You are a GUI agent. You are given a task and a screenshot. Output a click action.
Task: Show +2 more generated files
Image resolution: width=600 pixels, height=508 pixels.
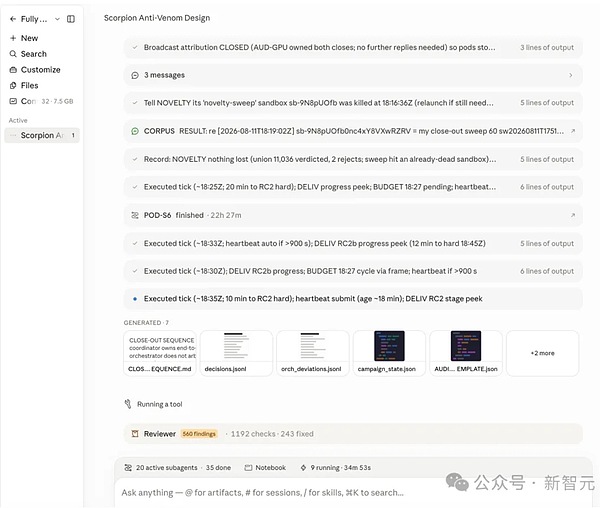[x=543, y=353]
